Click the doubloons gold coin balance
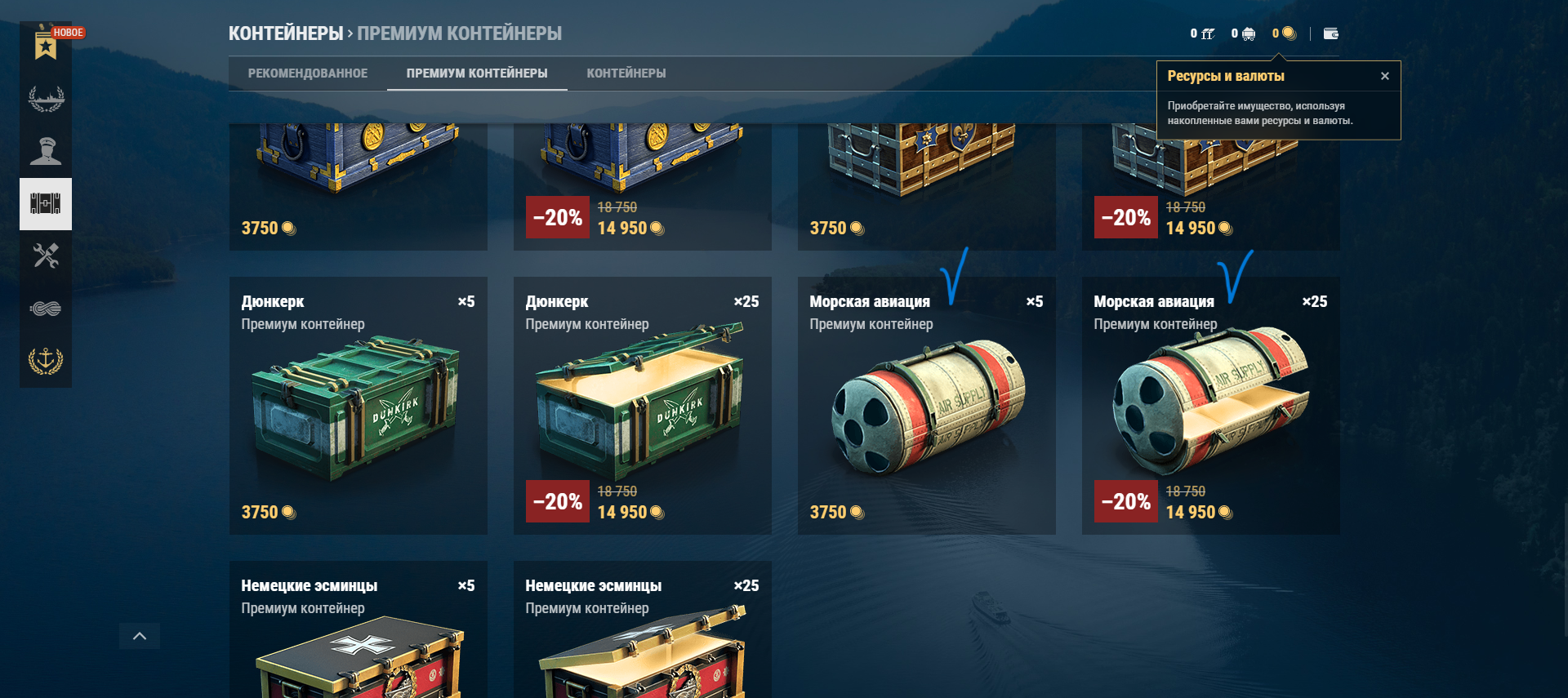The height and width of the screenshot is (698, 1568). [1284, 33]
